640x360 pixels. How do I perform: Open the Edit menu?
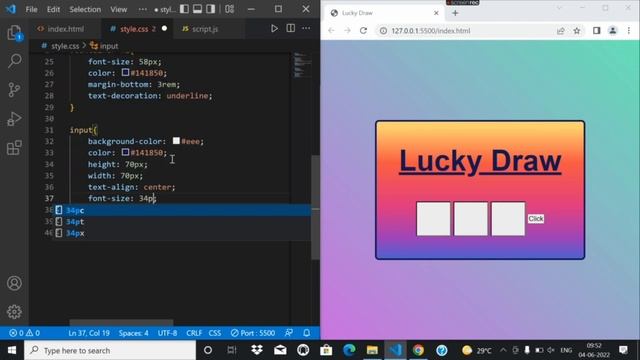click(x=53, y=9)
